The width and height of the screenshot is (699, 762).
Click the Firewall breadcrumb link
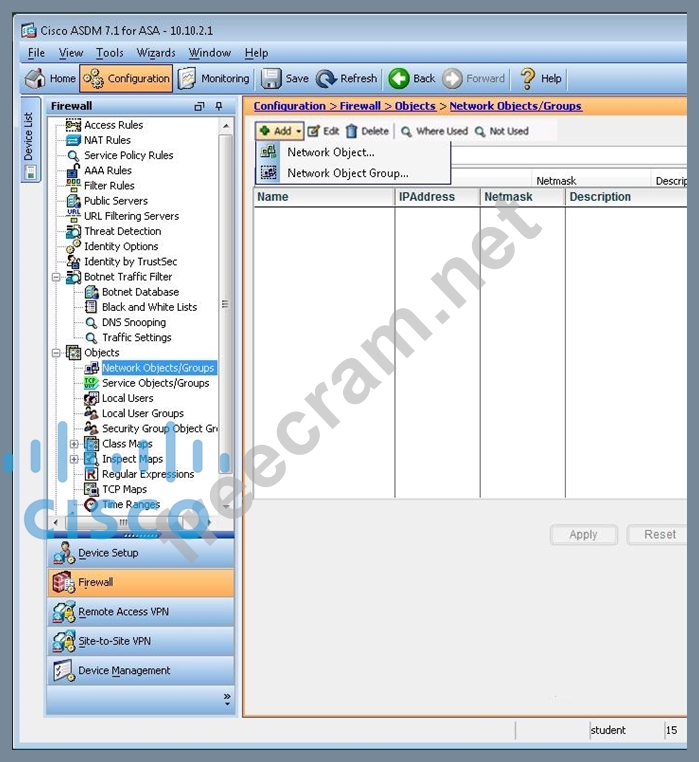tap(360, 106)
